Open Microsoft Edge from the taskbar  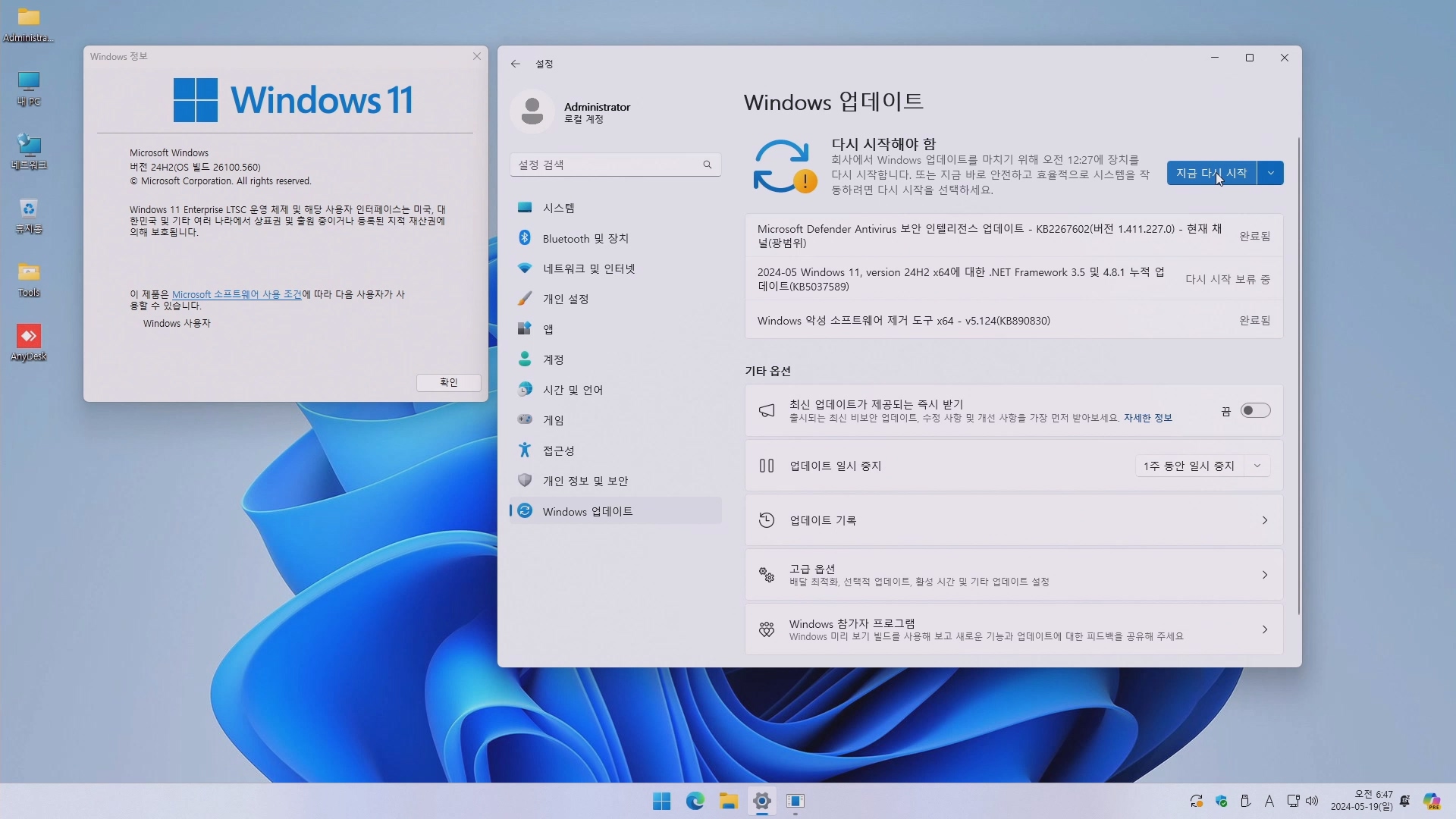pyautogui.click(x=695, y=801)
